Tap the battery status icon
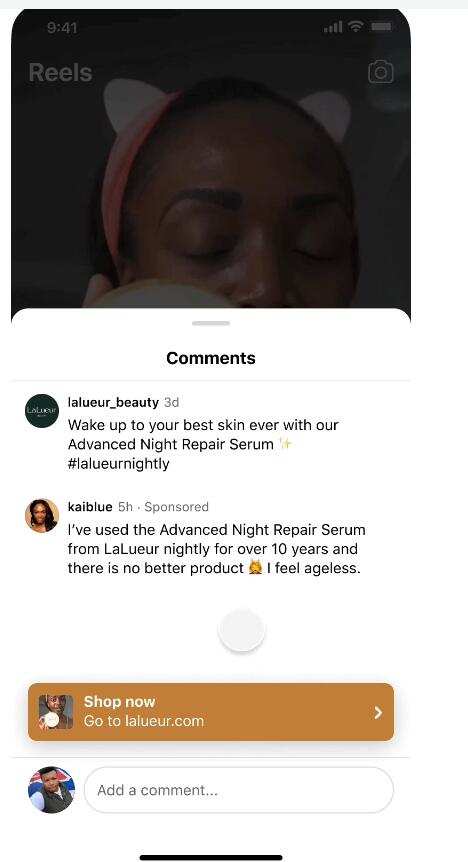The image size is (468, 862). 381,26
